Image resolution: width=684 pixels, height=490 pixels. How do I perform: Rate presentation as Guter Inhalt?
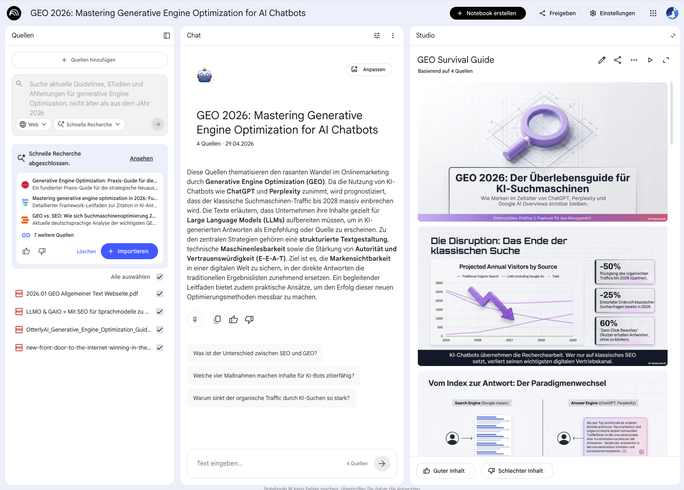pos(445,471)
